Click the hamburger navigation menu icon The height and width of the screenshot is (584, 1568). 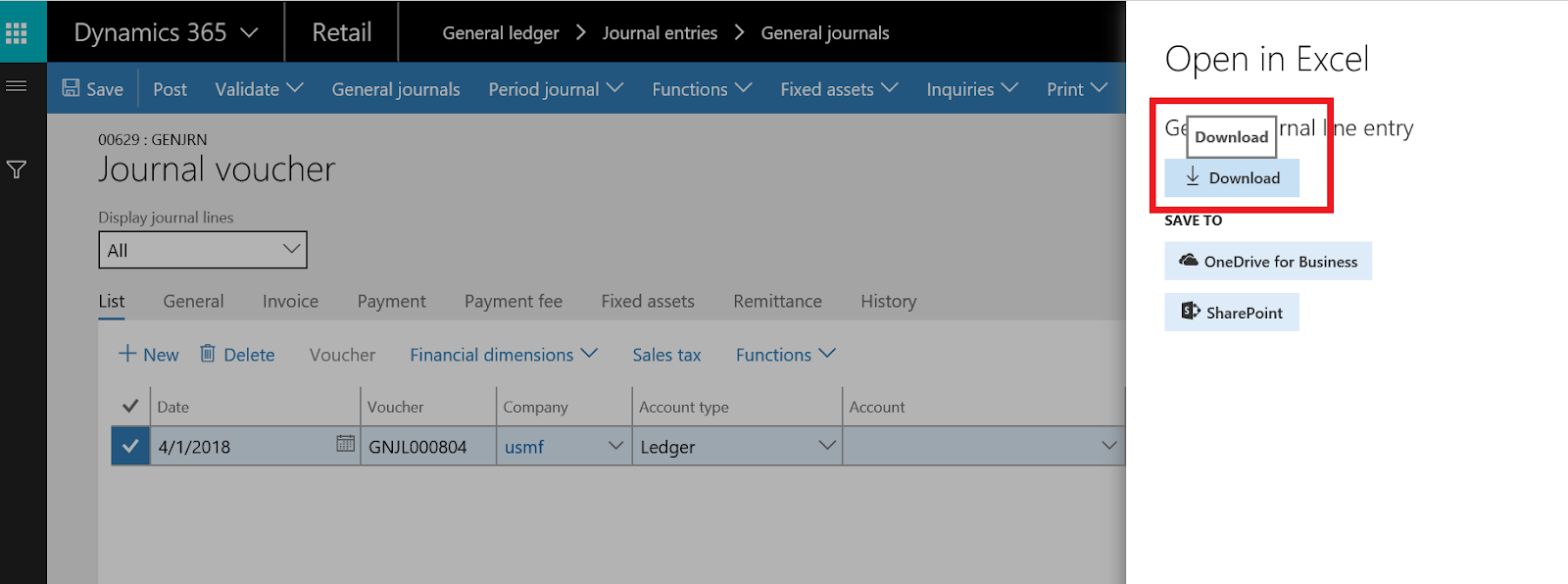[x=17, y=86]
